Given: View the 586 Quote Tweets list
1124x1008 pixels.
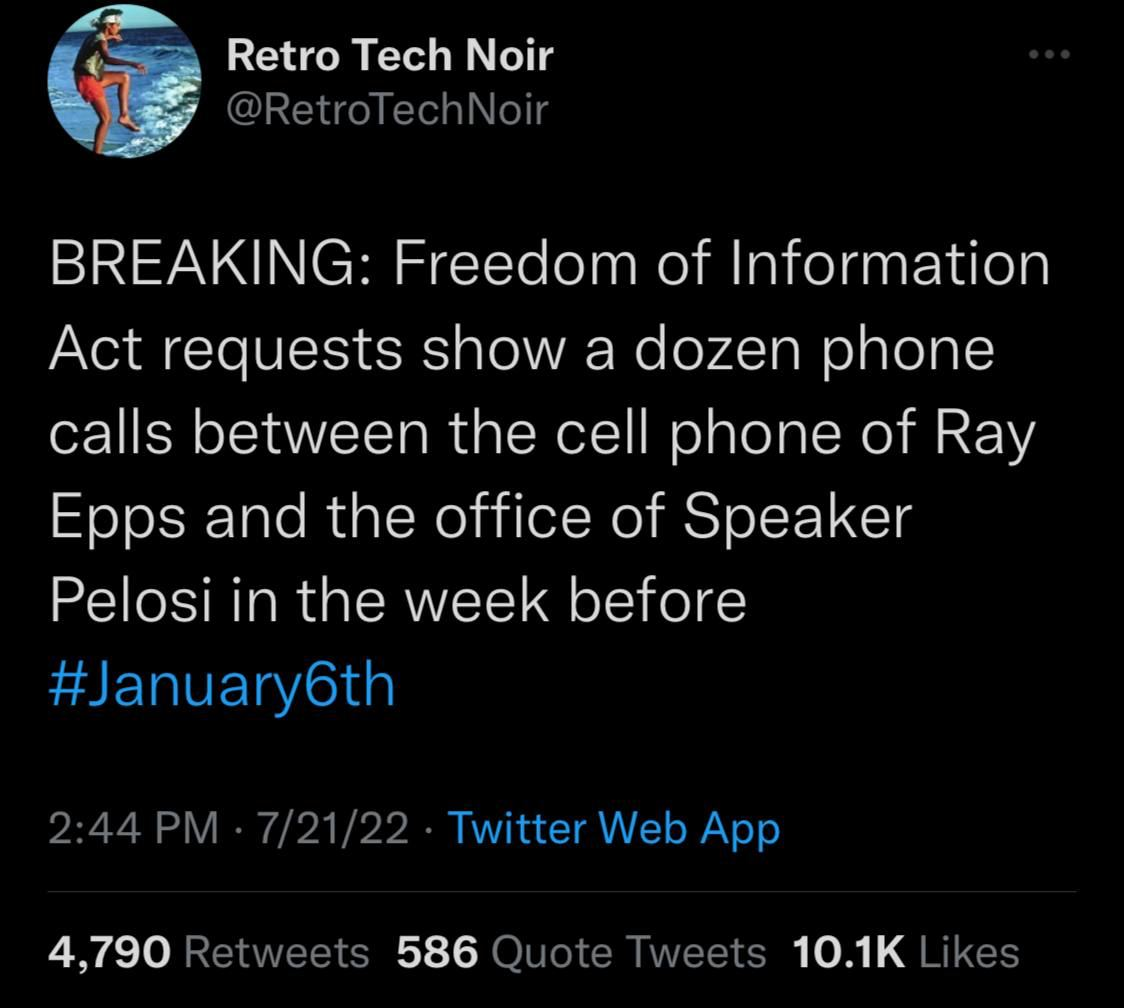Looking at the screenshot, I should pyautogui.click(x=581, y=952).
